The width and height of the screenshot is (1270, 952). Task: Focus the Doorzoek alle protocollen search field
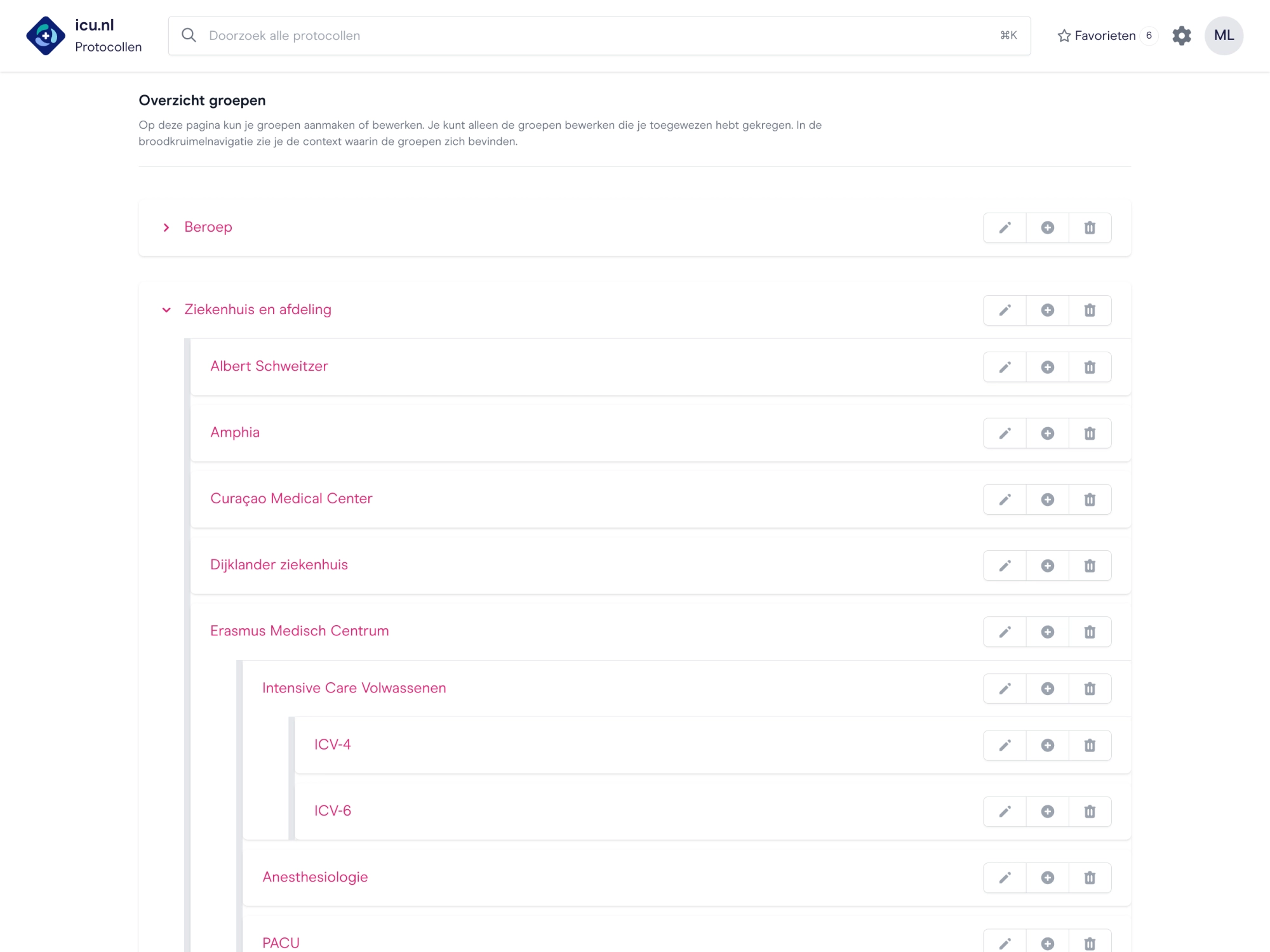(597, 36)
